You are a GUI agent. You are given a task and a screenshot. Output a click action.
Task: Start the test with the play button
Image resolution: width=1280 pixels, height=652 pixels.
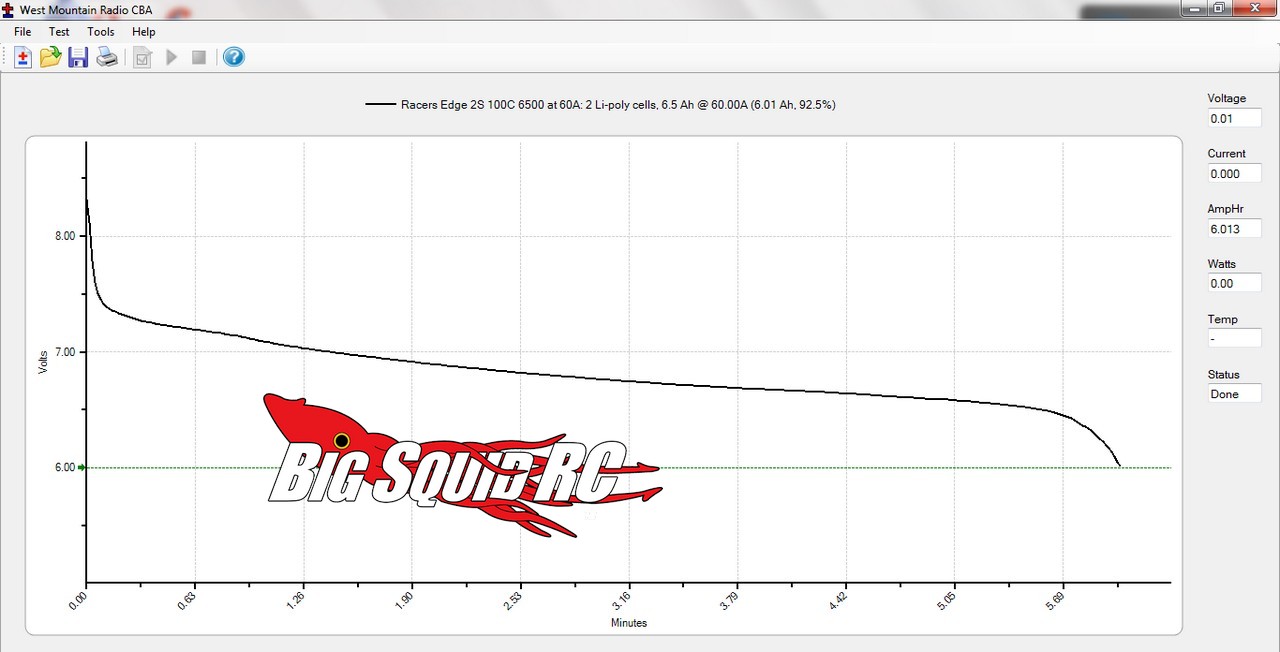(172, 57)
